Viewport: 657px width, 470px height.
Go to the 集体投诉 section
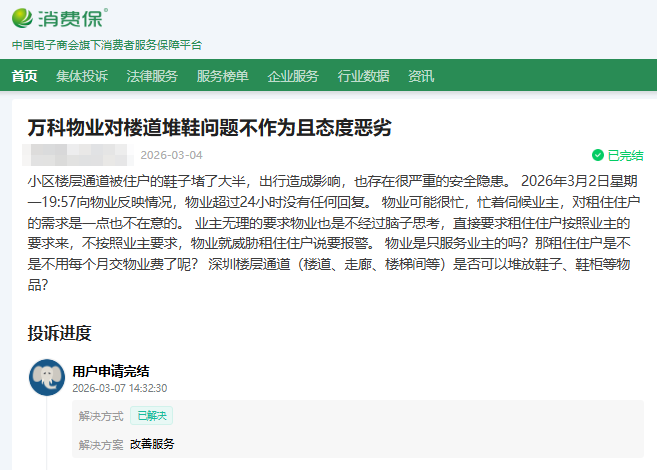[x=82, y=76]
